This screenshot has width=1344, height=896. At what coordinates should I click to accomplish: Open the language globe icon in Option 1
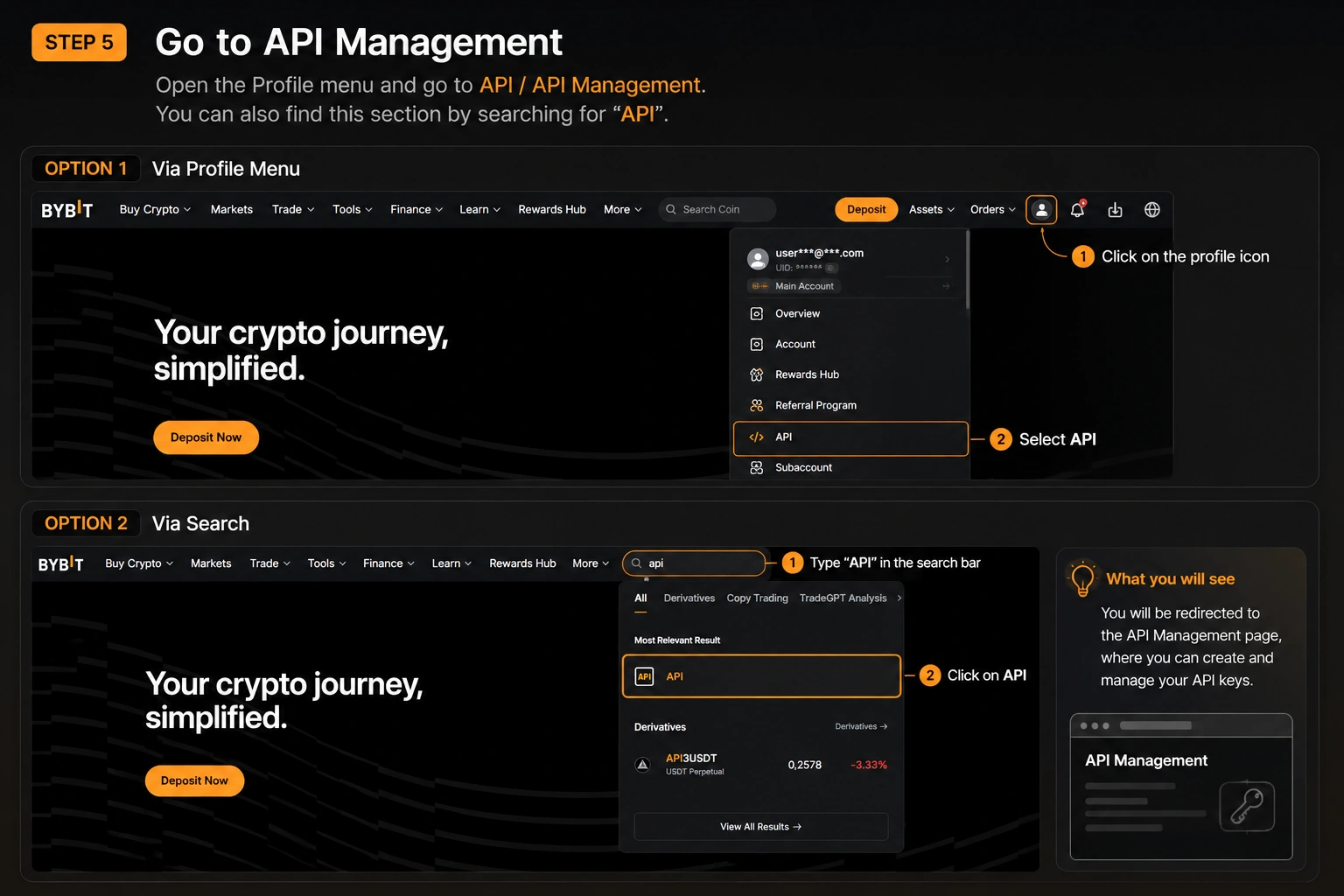[x=1152, y=210]
